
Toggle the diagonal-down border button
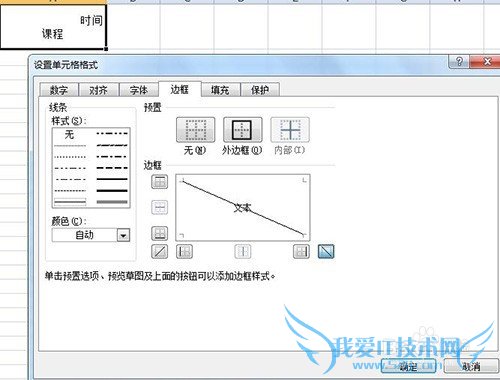point(326,252)
